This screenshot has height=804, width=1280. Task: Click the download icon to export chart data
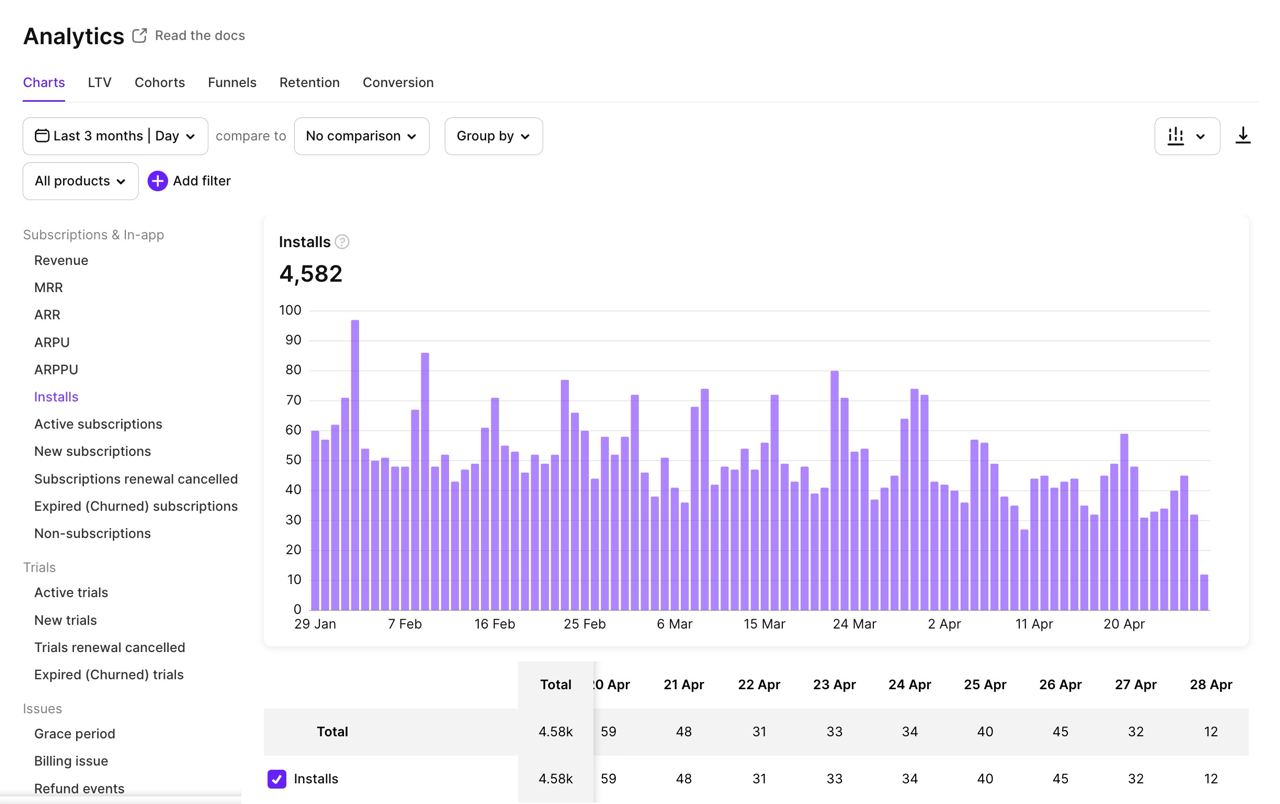pyautogui.click(x=1243, y=134)
